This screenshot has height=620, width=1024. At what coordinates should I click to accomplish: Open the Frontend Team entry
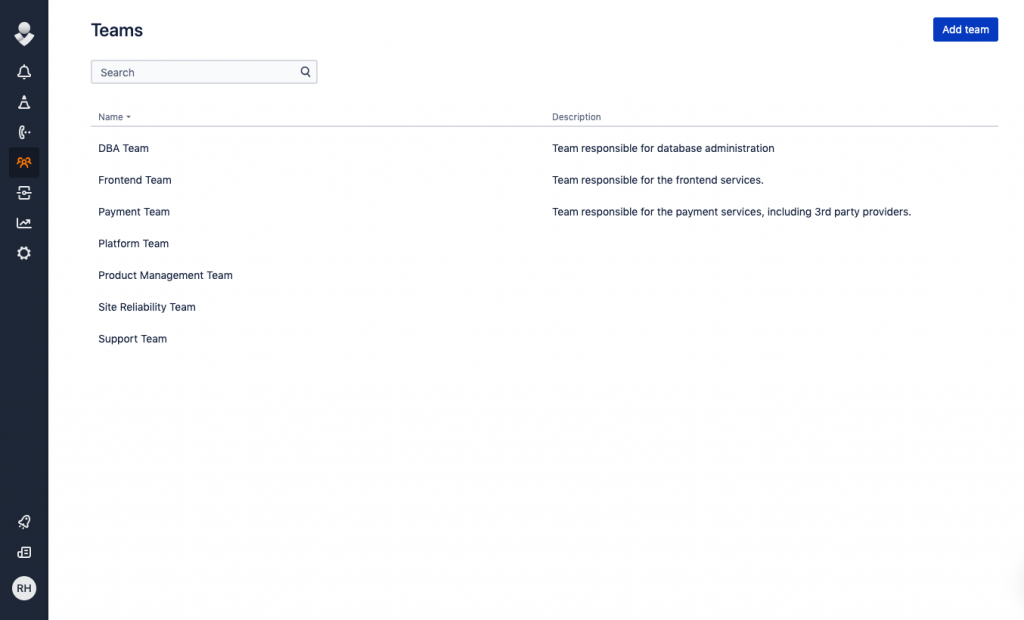pyautogui.click(x=134, y=180)
